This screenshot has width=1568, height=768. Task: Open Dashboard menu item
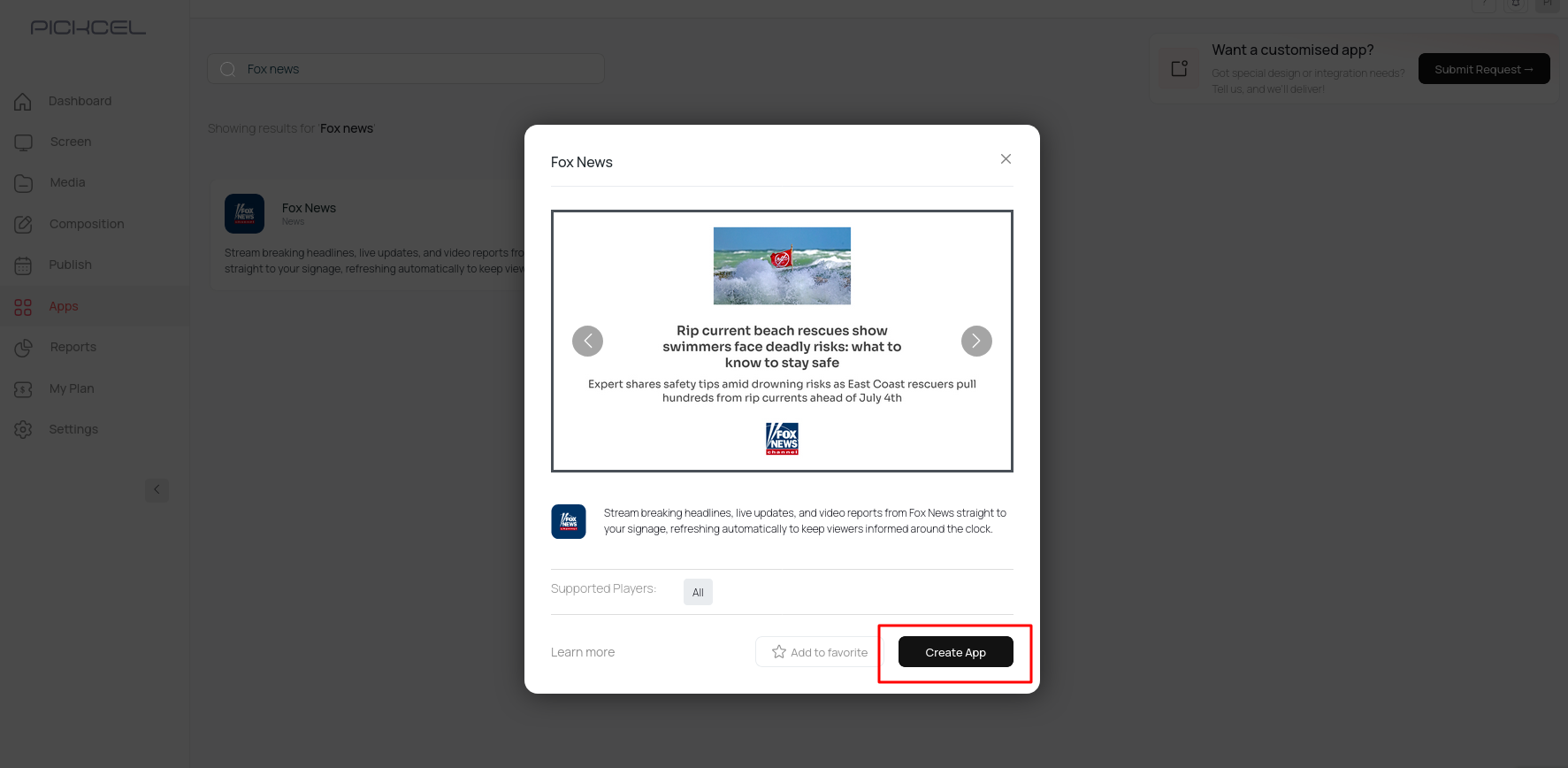tap(80, 101)
